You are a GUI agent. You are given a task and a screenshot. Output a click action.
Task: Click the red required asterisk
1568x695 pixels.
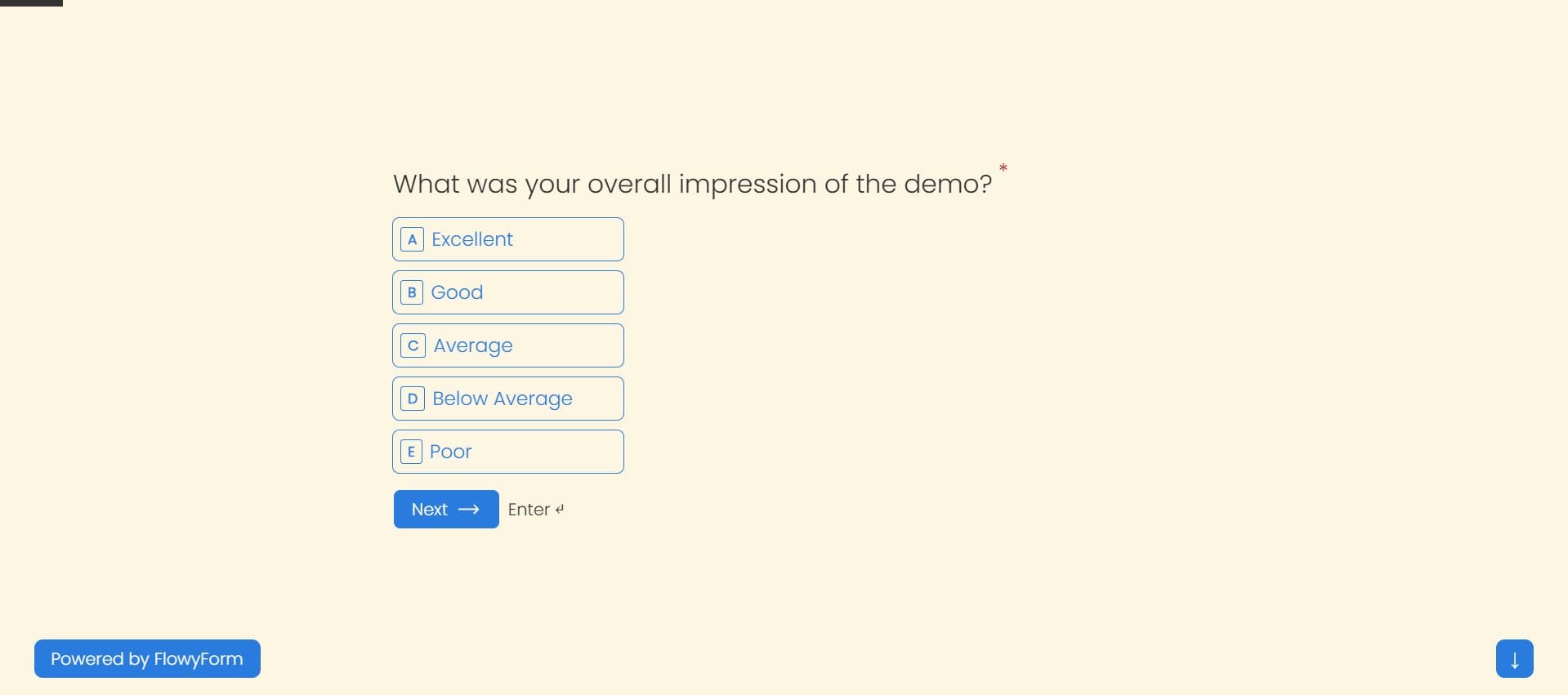1003,168
